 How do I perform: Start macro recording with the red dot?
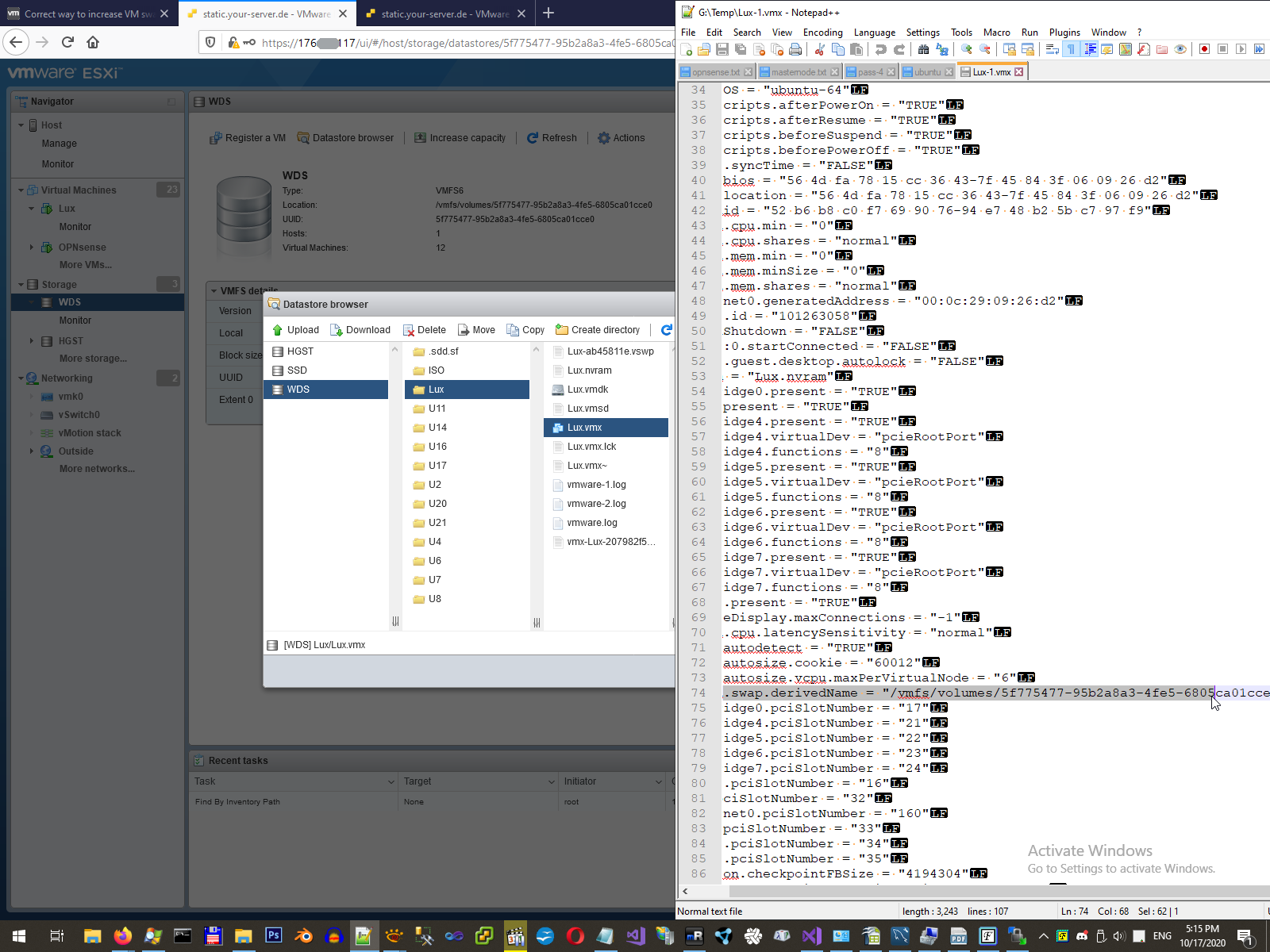1205,49
